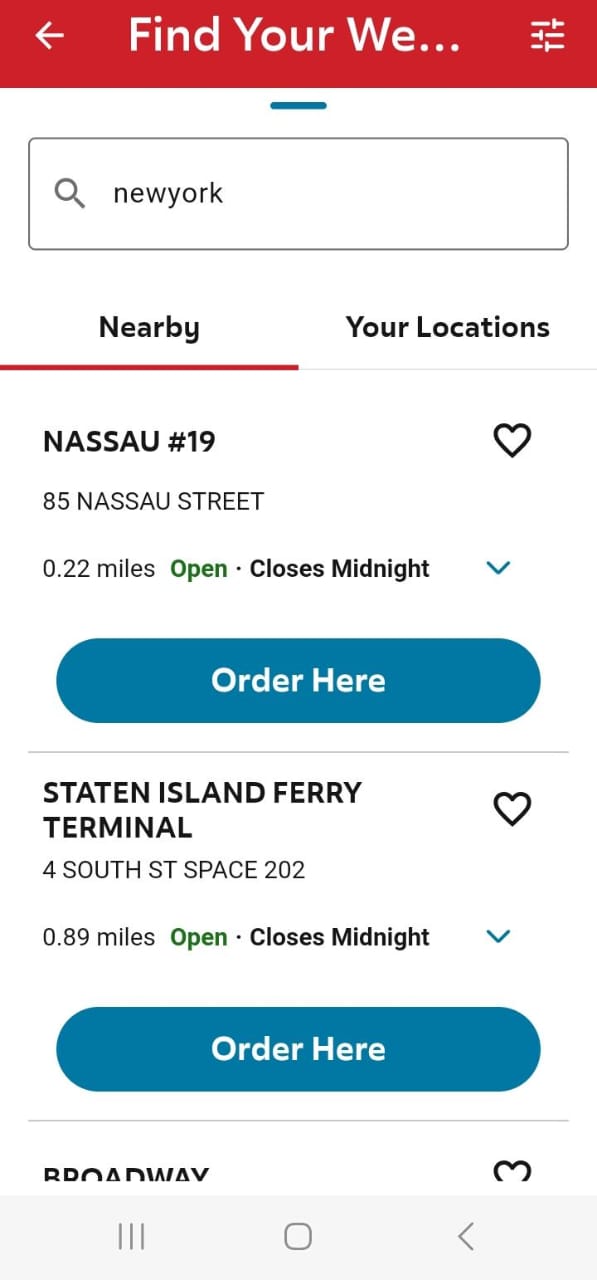Open the filter settings icon

[548, 36]
